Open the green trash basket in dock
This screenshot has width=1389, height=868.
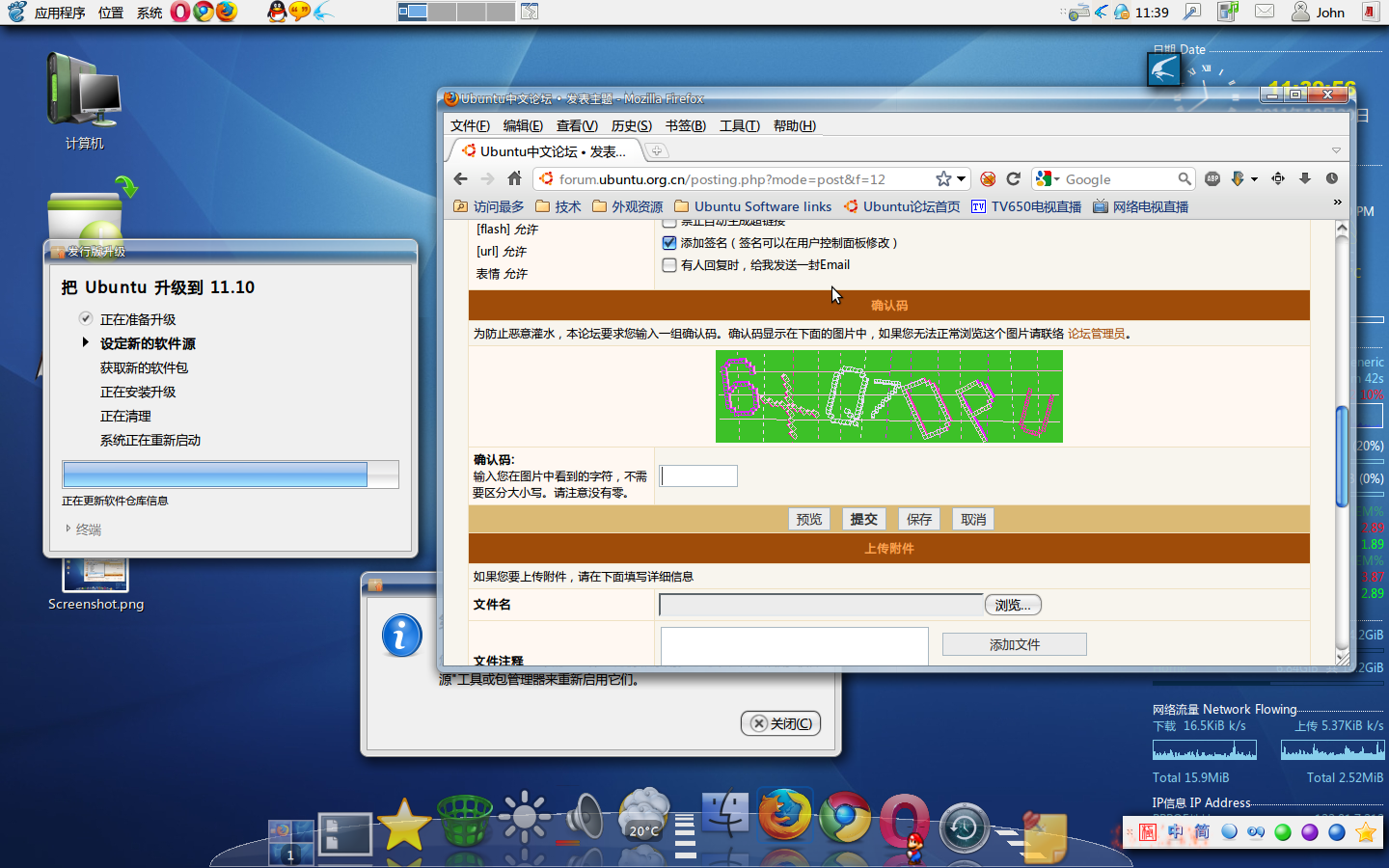[464, 822]
